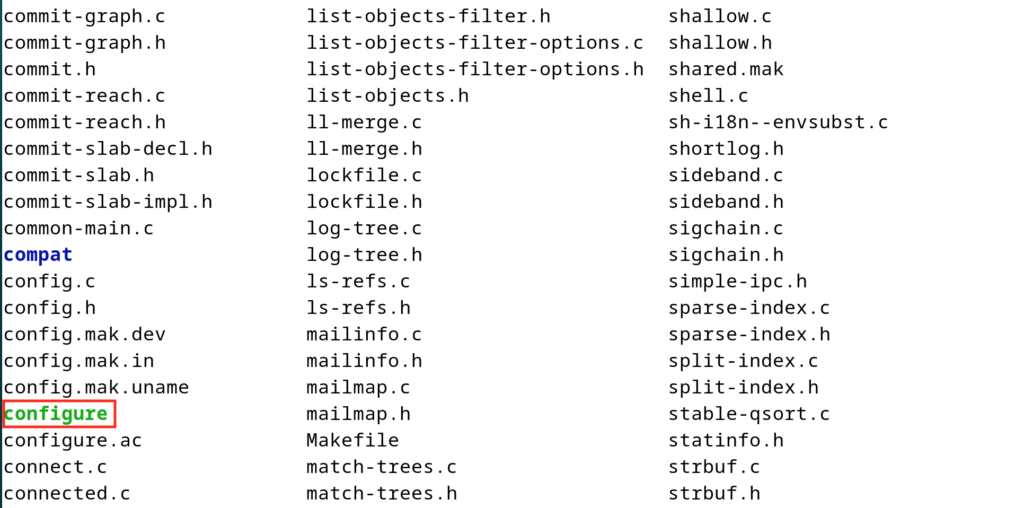Select the shell.c file name
The image size is (1024, 508).
point(708,96)
